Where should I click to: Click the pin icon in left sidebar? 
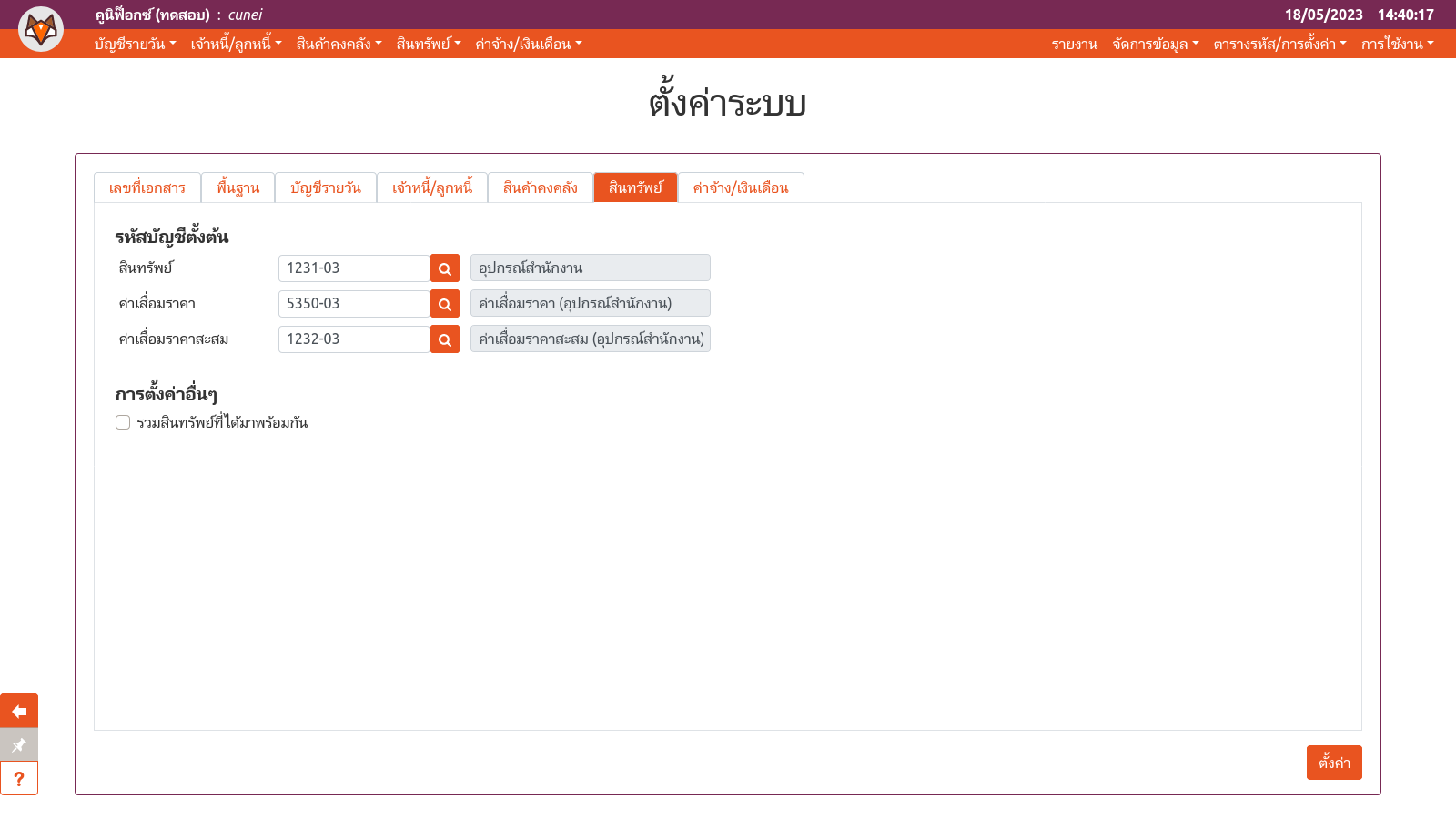coord(19,744)
